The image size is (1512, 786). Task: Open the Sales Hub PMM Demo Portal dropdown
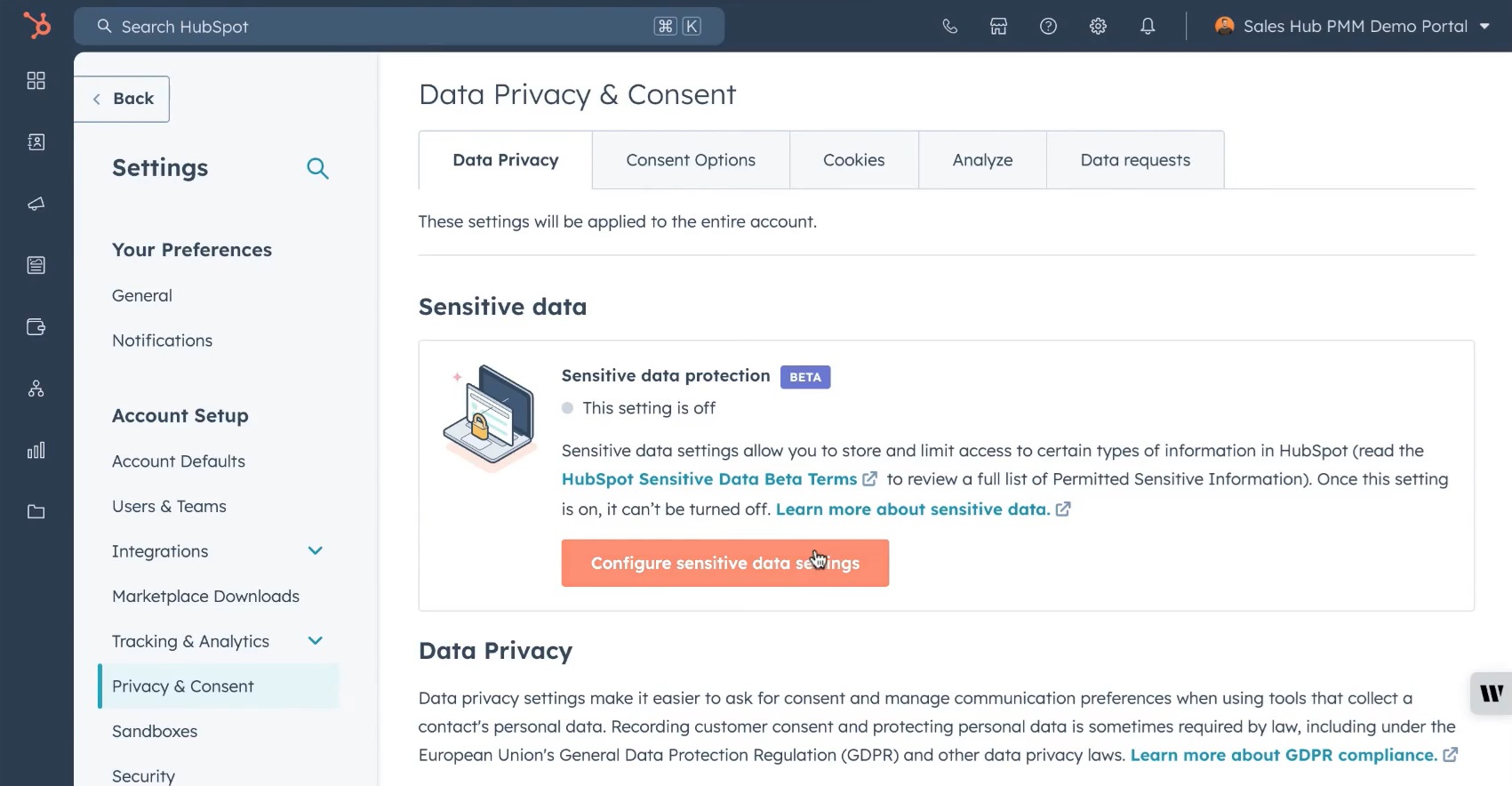(x=1352, y=27)
